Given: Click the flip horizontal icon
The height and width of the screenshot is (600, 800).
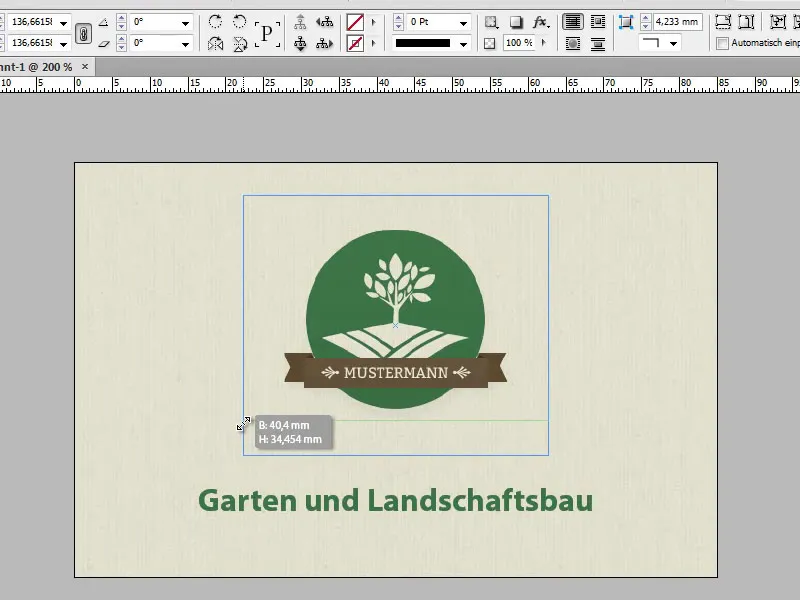Looking at the screenshot, I should (215, 44).
